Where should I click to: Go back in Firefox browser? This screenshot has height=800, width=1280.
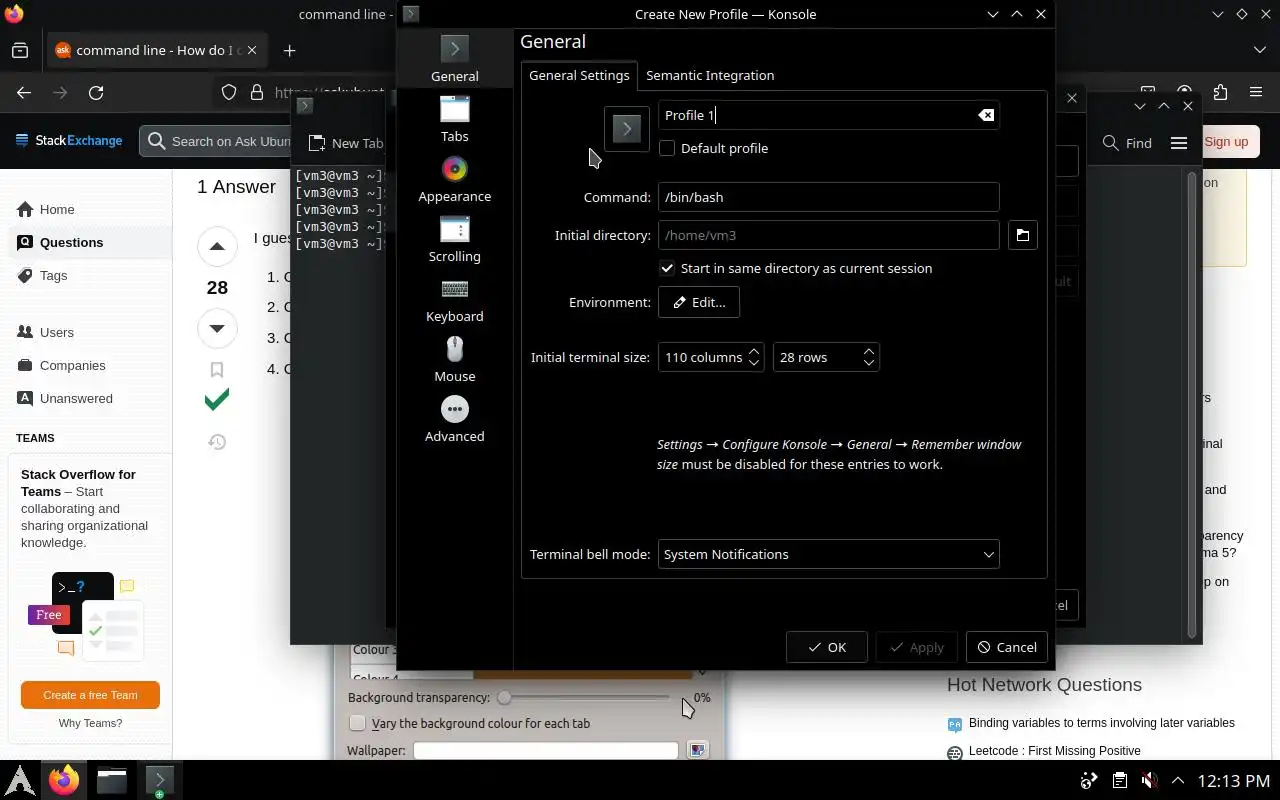coord(24,92)
